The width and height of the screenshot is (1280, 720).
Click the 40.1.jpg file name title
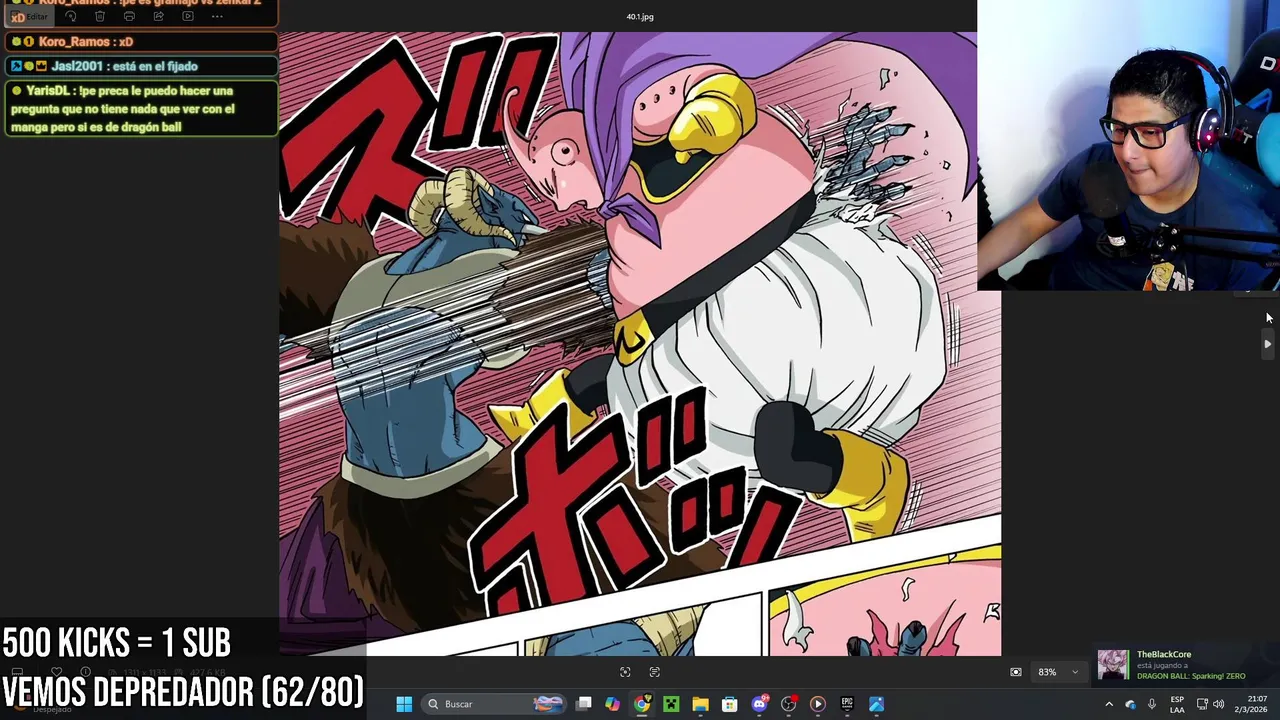tap(640, 17)
